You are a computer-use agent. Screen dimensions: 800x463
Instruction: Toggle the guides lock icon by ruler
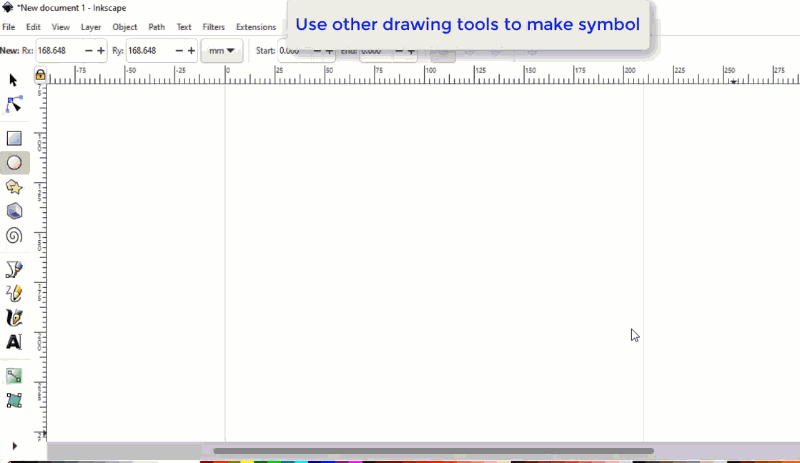(40, 75)
